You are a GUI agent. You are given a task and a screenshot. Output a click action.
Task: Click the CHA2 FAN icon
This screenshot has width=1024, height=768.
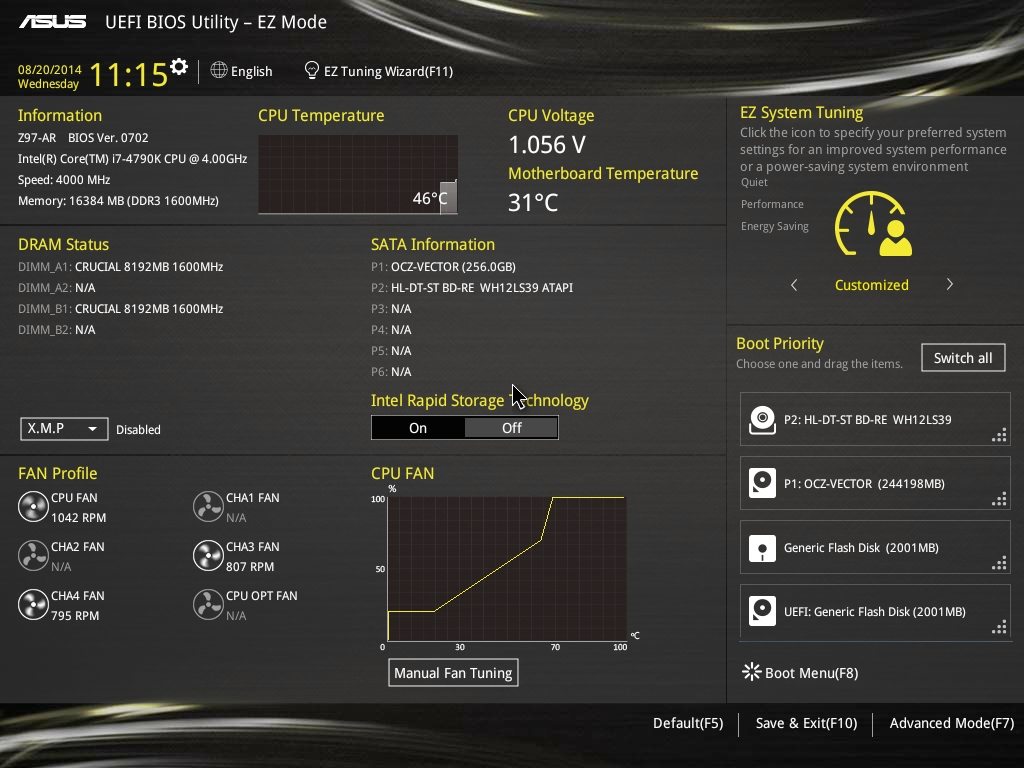click(33, 556)
